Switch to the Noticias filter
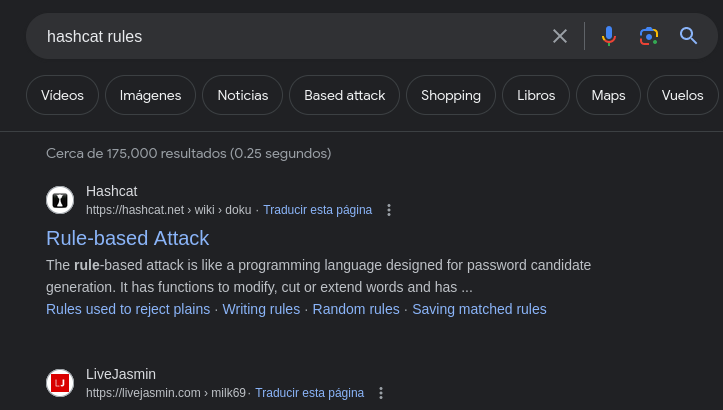723x410 pixels. point(242,96)
